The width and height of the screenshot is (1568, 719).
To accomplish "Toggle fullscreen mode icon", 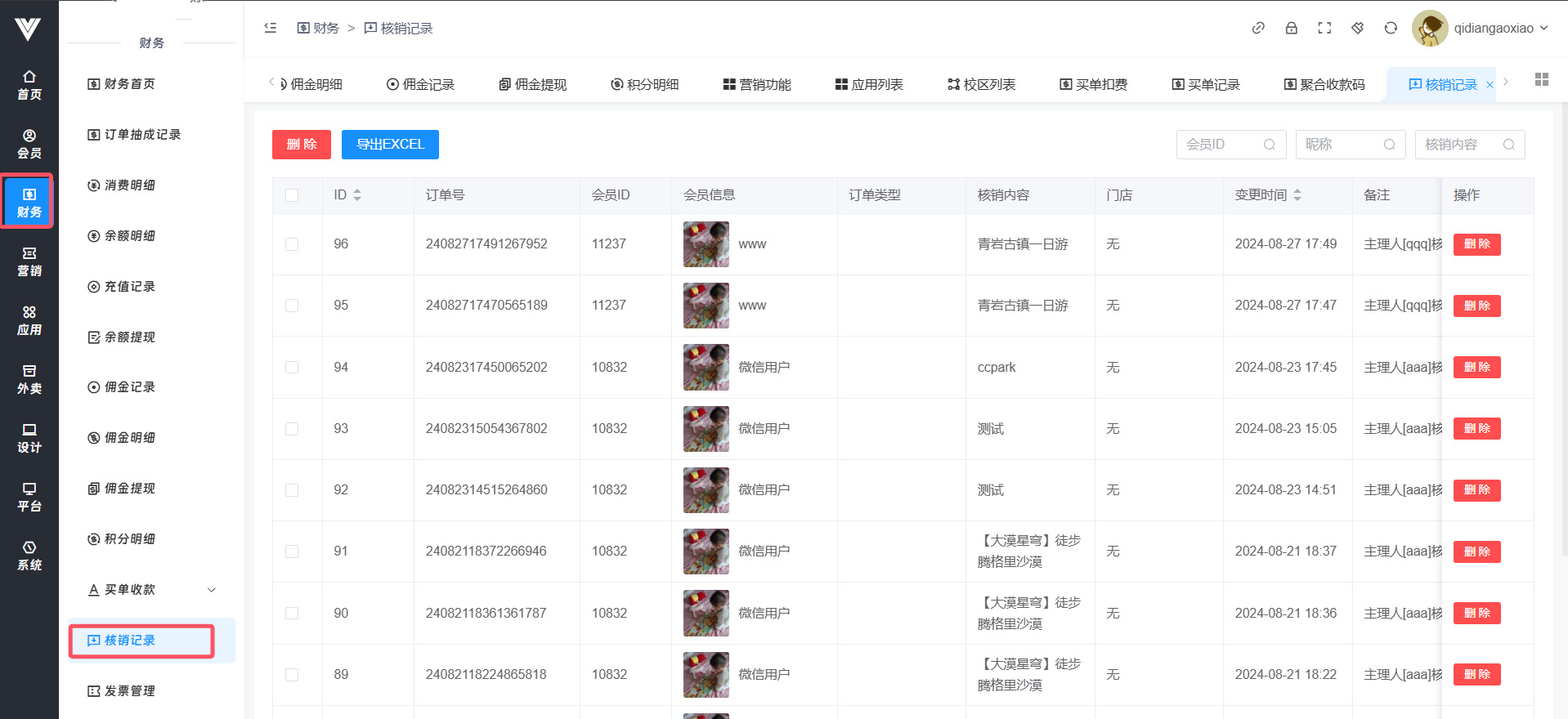I will pos(1324,28).
